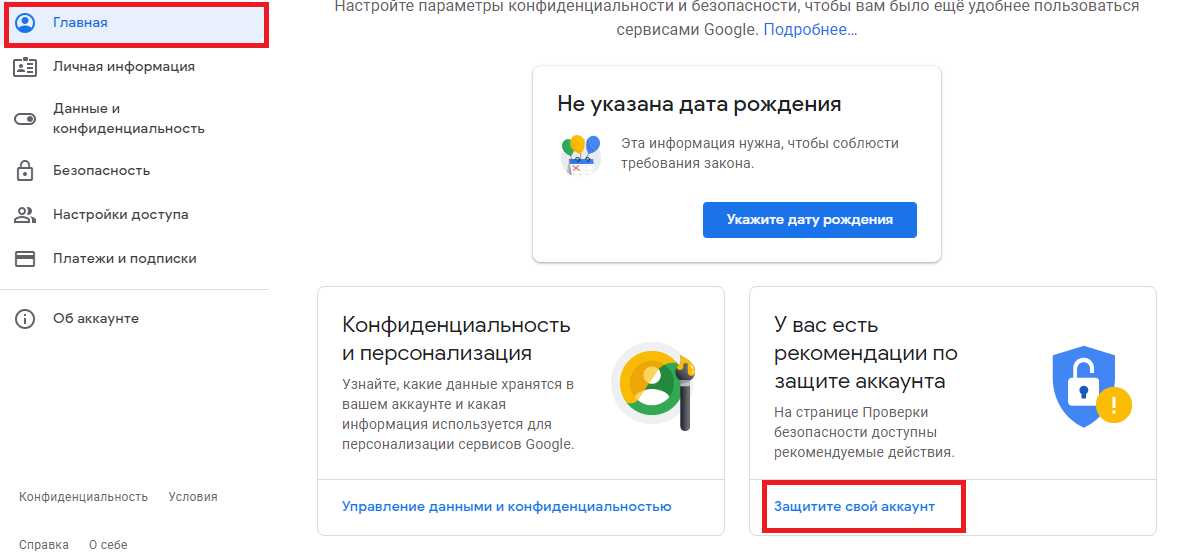Image resolution: width=1181 pixels, height=555 pixels.
Task: Click the privacy illustration with paintbrush
Action: [651, 386]
